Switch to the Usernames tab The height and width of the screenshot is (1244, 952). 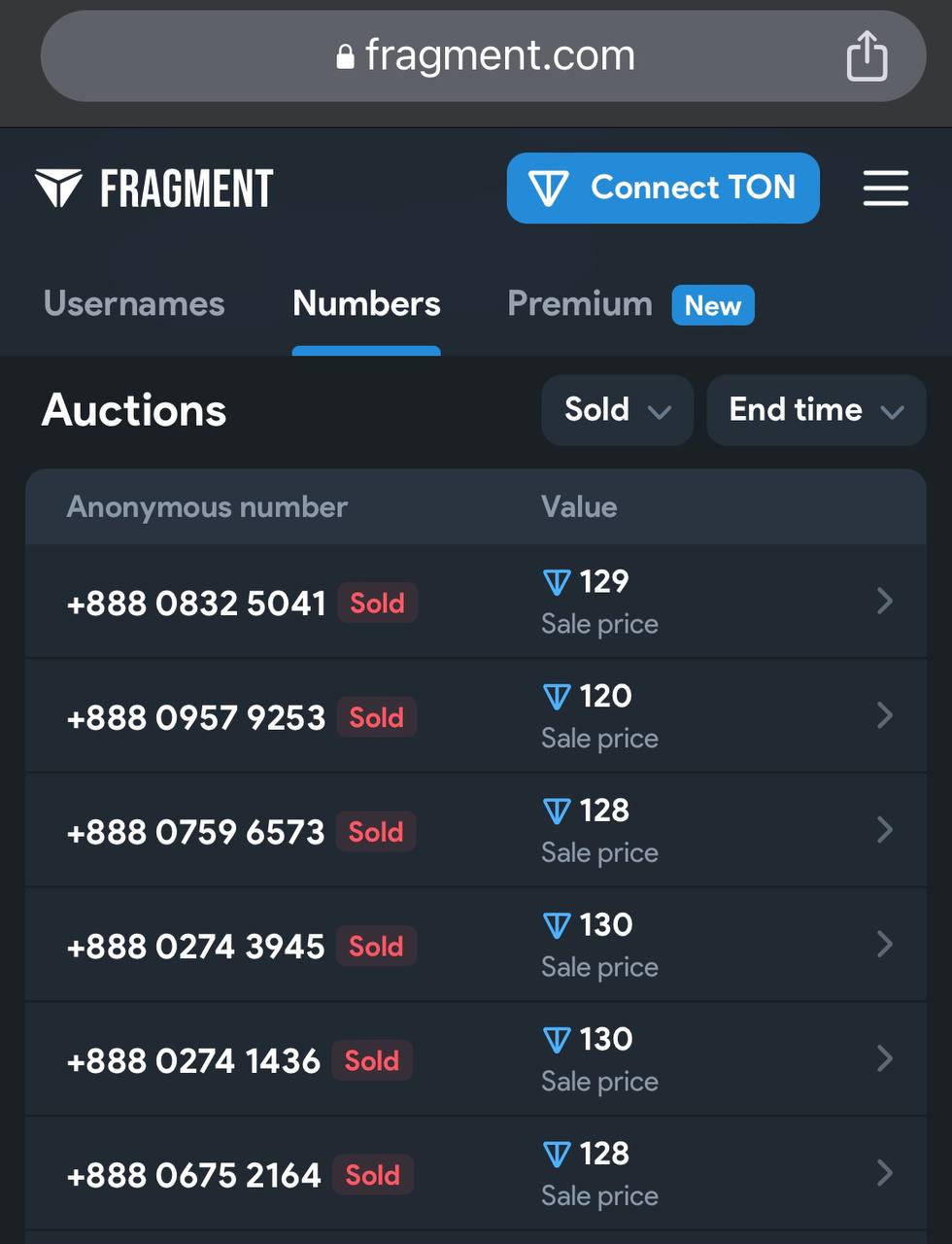click(134, 304)
